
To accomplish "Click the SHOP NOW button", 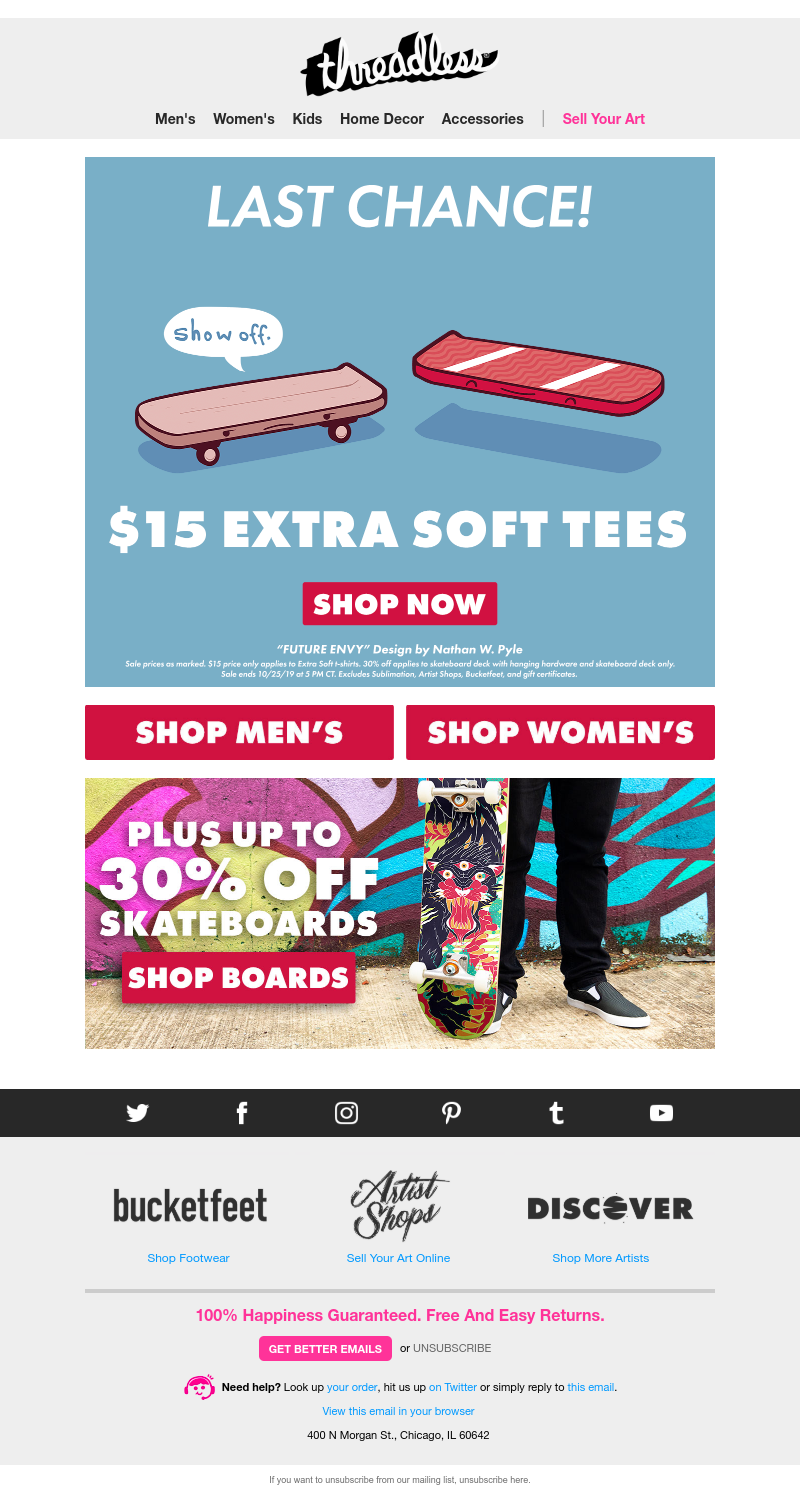I will point(400,604).
